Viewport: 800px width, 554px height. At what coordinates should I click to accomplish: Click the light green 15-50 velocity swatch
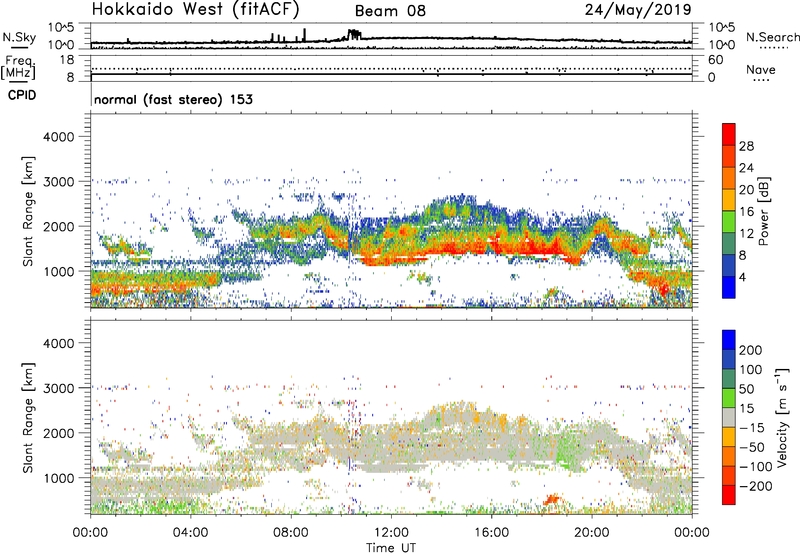[729, 398]
